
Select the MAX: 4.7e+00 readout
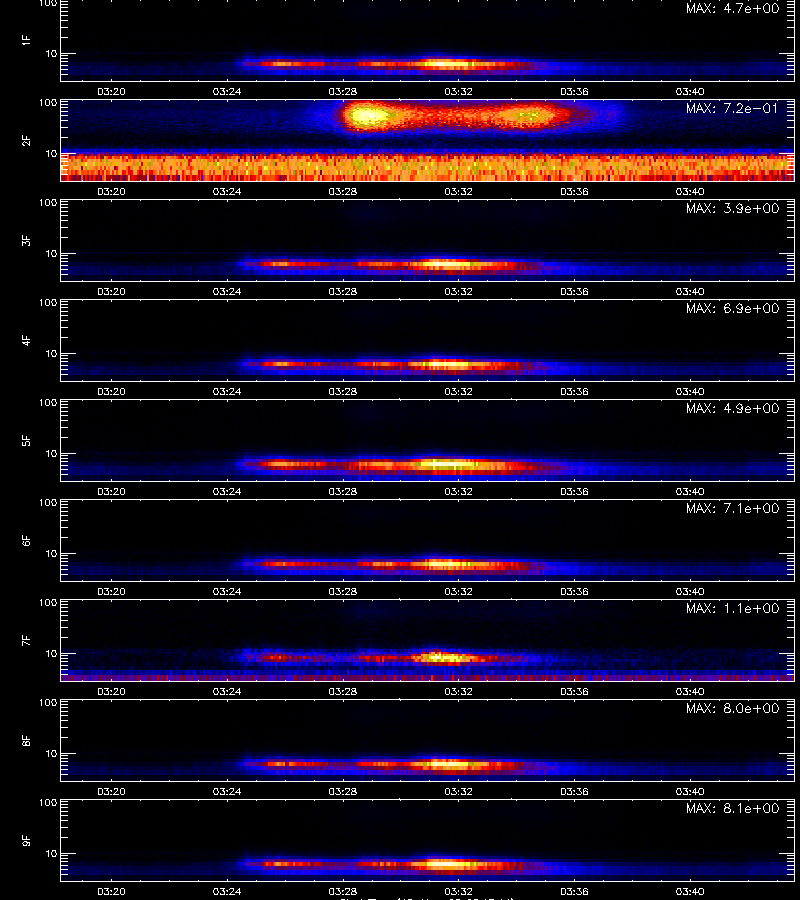[733, 9]
